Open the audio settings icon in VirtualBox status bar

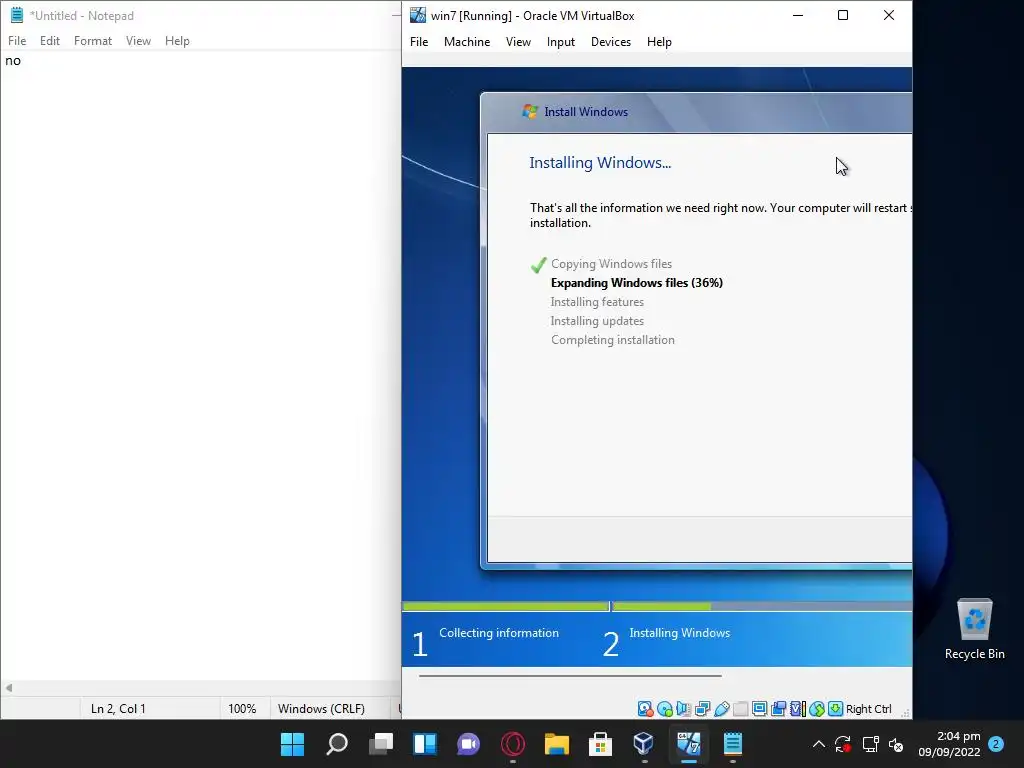click(684, 709)
